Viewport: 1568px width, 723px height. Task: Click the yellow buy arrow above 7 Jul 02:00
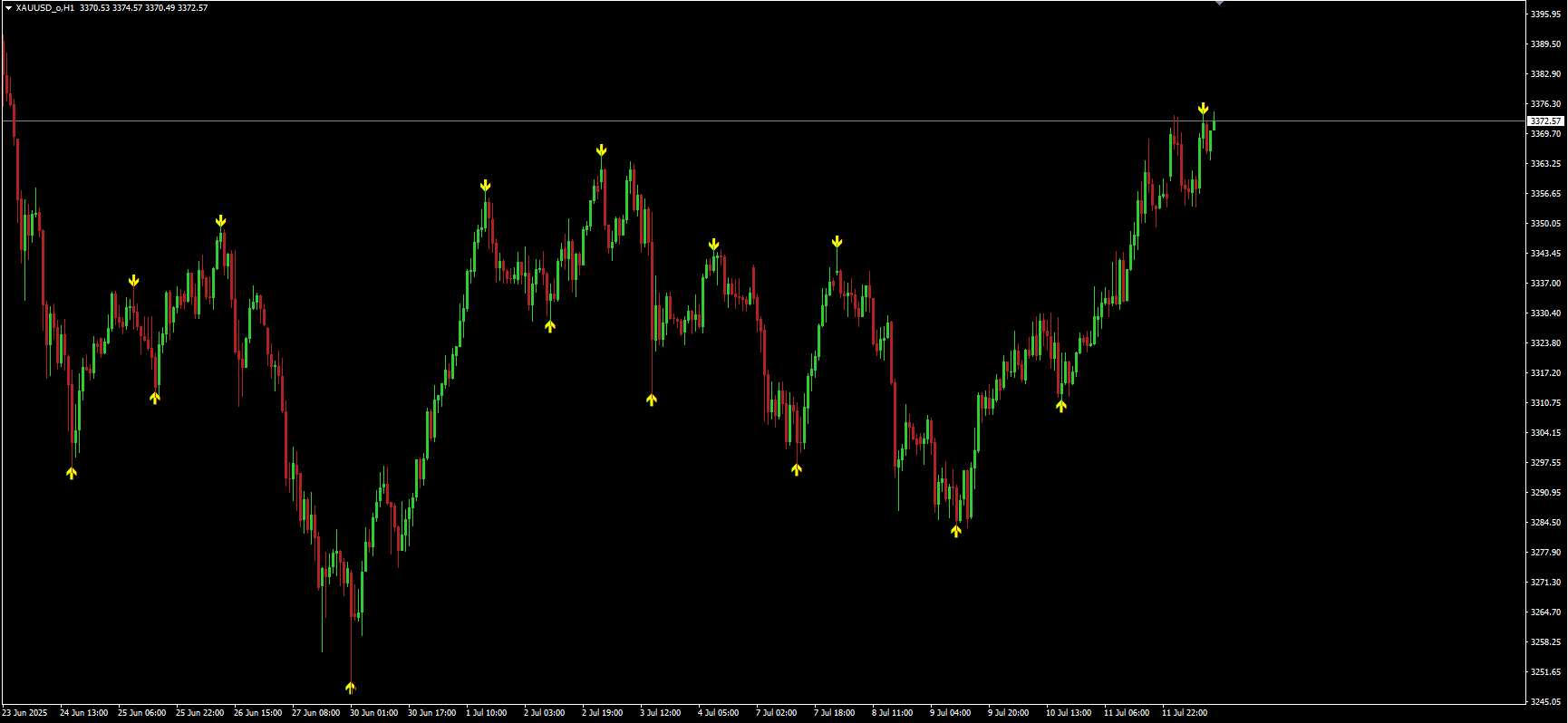point(796,468)
